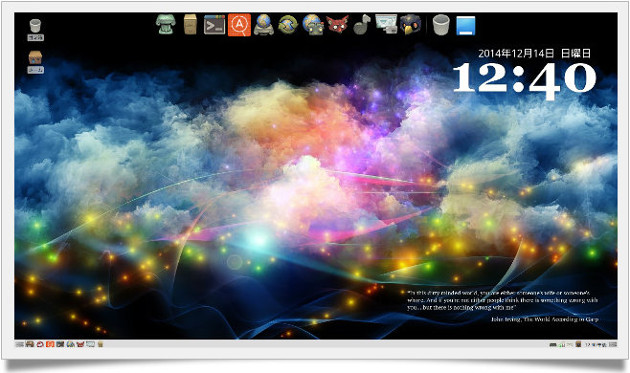The image size is (630, 373).
Task: Open the terminal from the dock
Action: [214, 25]
